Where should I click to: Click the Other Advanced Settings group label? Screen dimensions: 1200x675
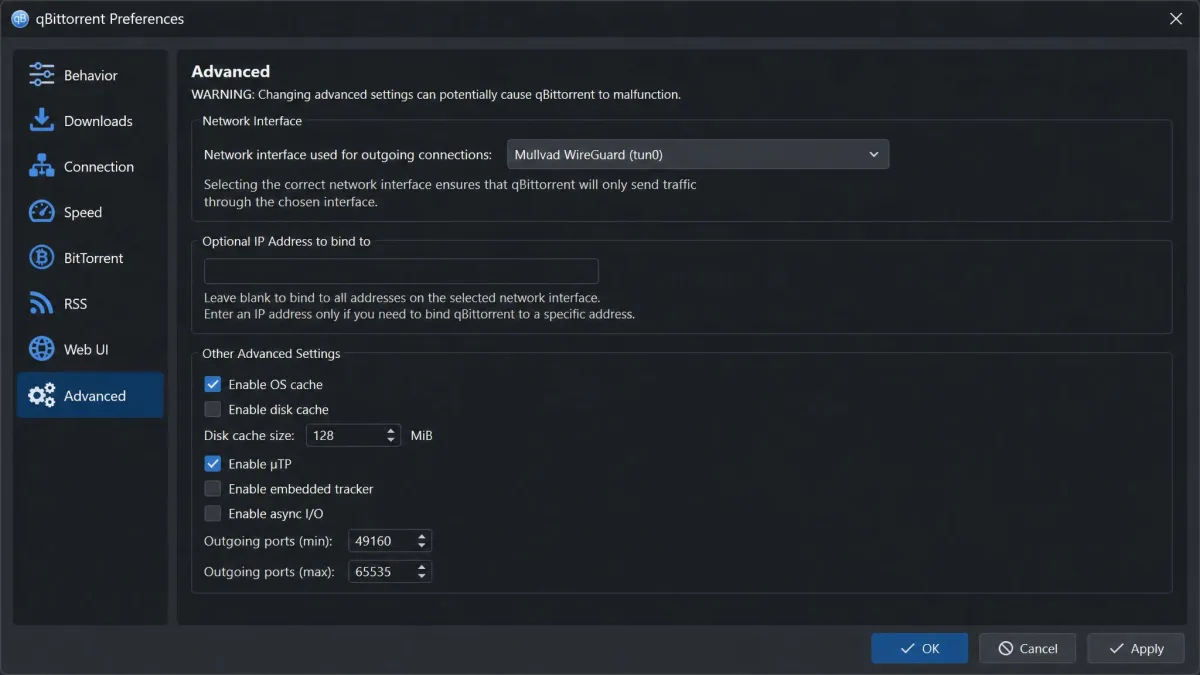tap(271, 353)
